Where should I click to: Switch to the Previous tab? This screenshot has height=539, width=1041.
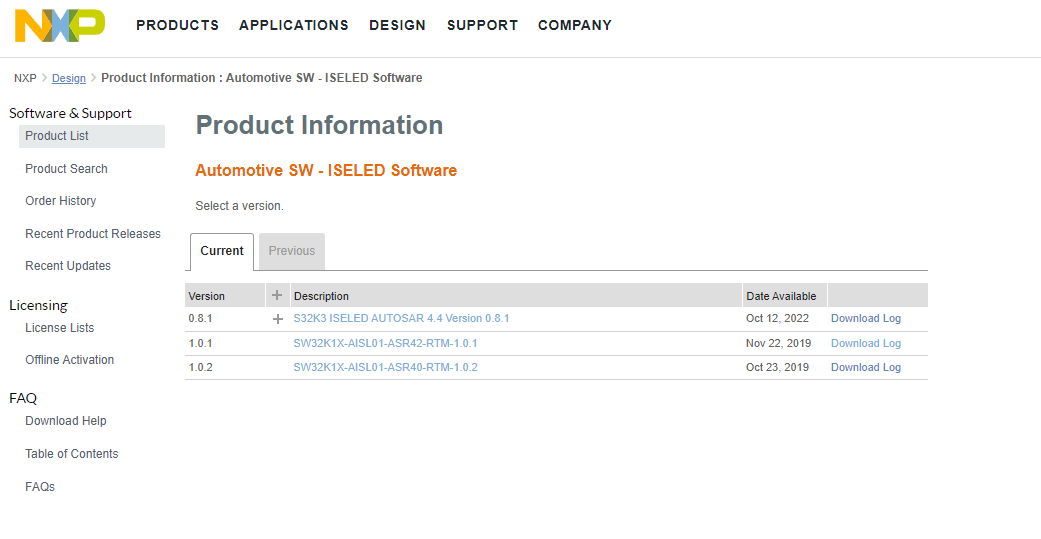pos(292,251)
